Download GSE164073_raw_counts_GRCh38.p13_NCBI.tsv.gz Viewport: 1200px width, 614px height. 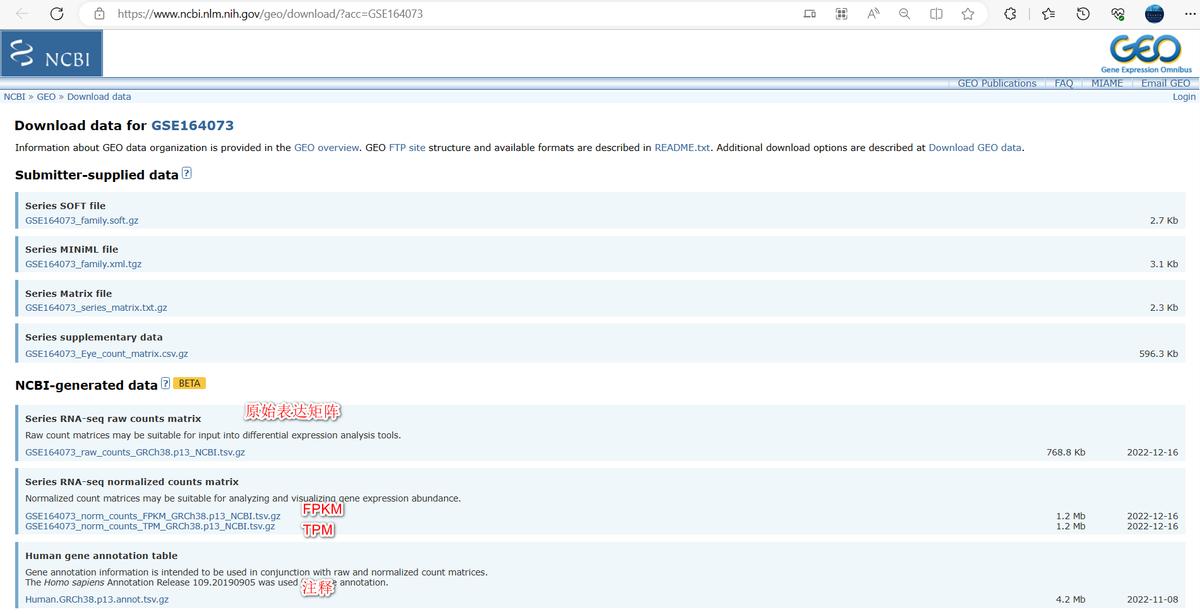click(135, 452)
